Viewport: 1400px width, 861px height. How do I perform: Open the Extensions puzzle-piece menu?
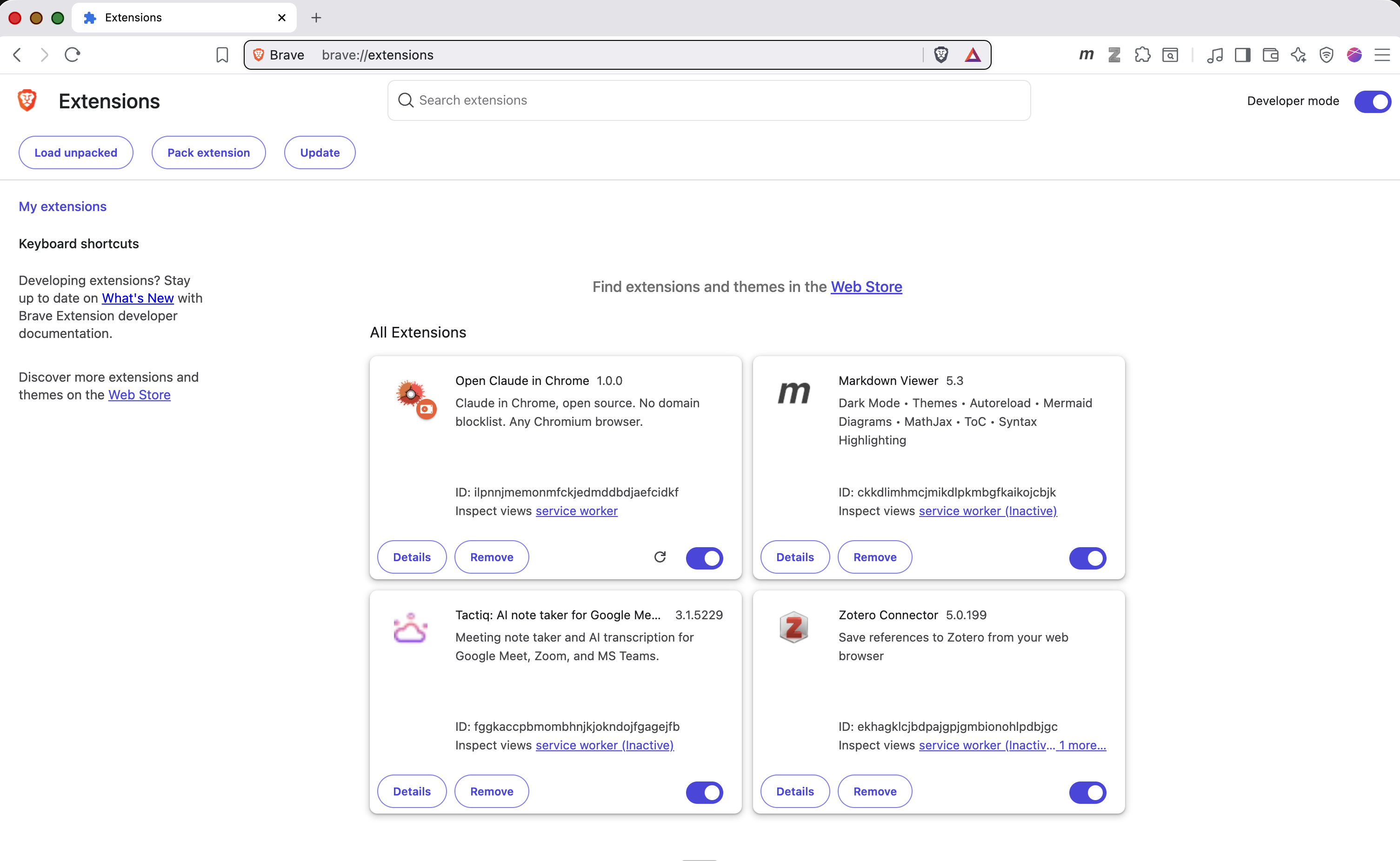pos(1142,55)
